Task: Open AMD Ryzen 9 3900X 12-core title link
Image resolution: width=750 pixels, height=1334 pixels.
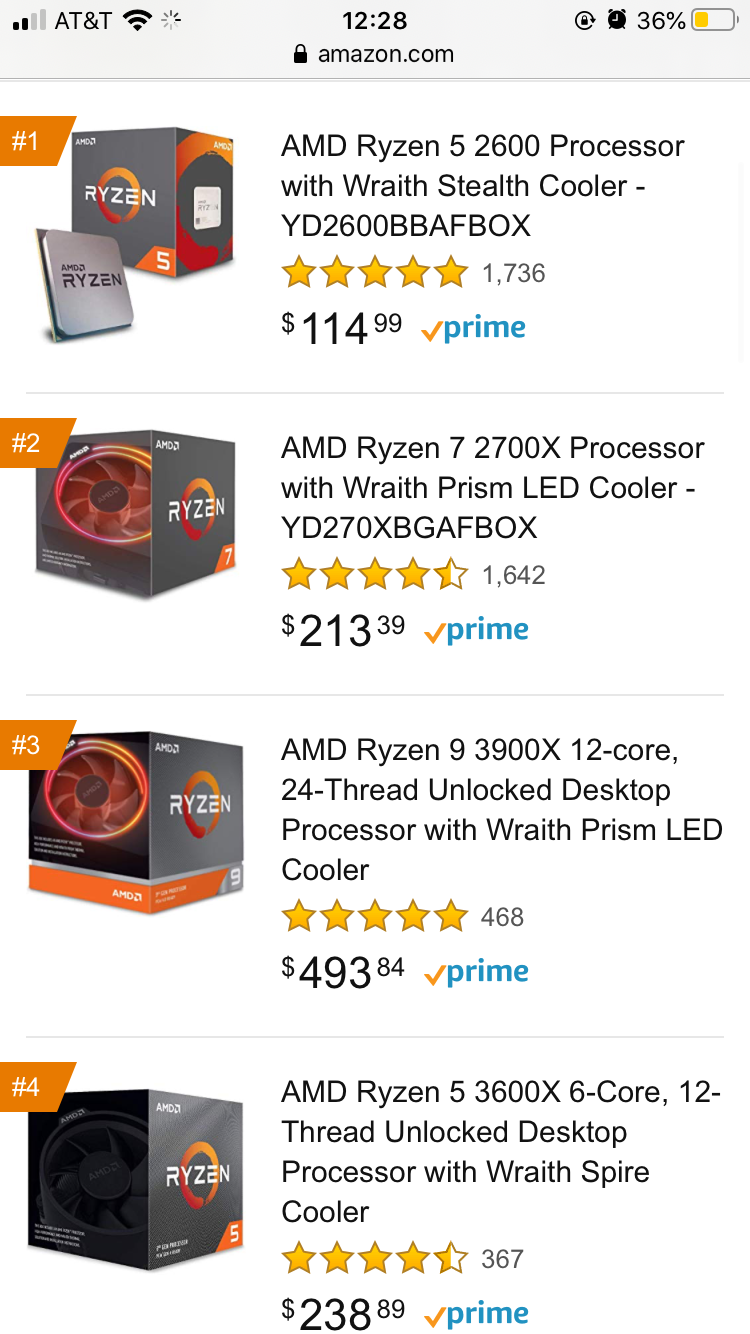Action: pyautogui.click(x=500, y=810)
